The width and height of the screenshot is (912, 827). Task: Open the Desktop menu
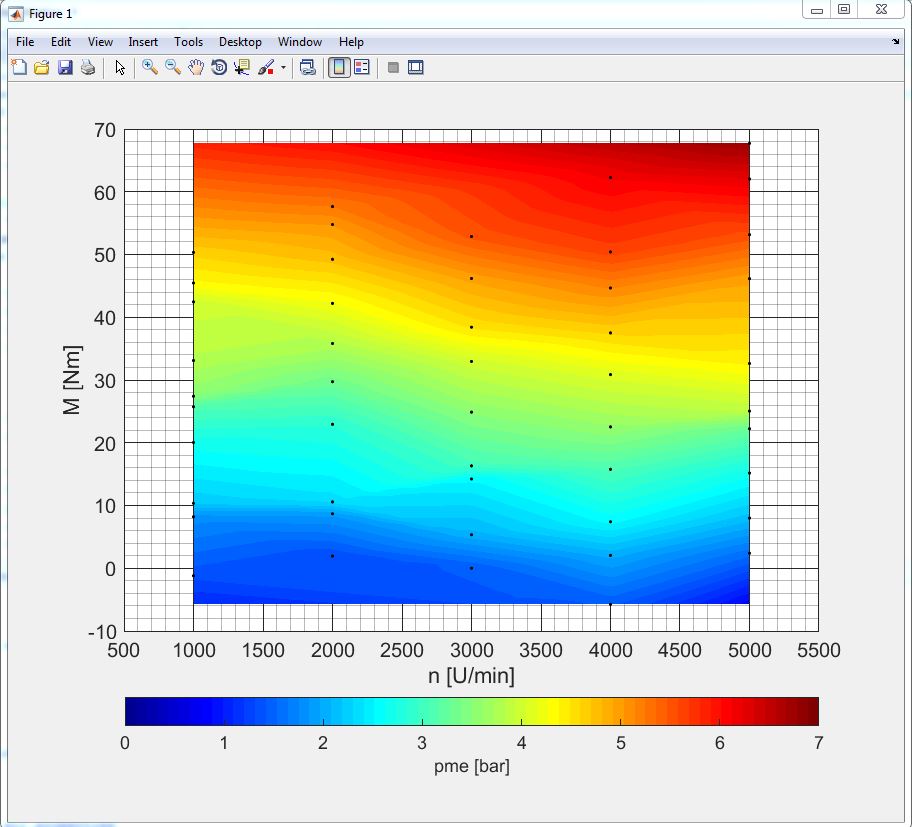click(x=240, y=42)
